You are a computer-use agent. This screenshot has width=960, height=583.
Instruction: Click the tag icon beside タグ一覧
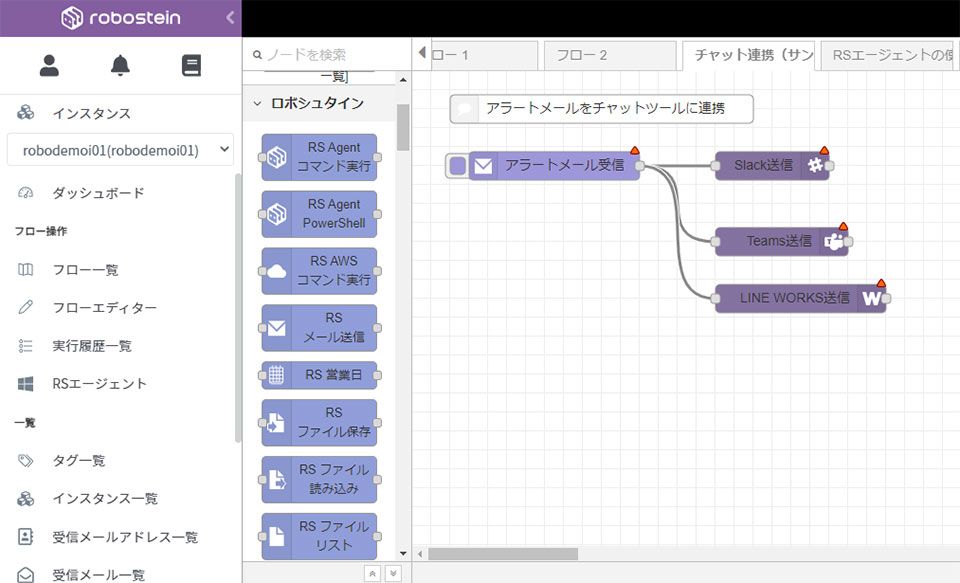tap(25, 461)
